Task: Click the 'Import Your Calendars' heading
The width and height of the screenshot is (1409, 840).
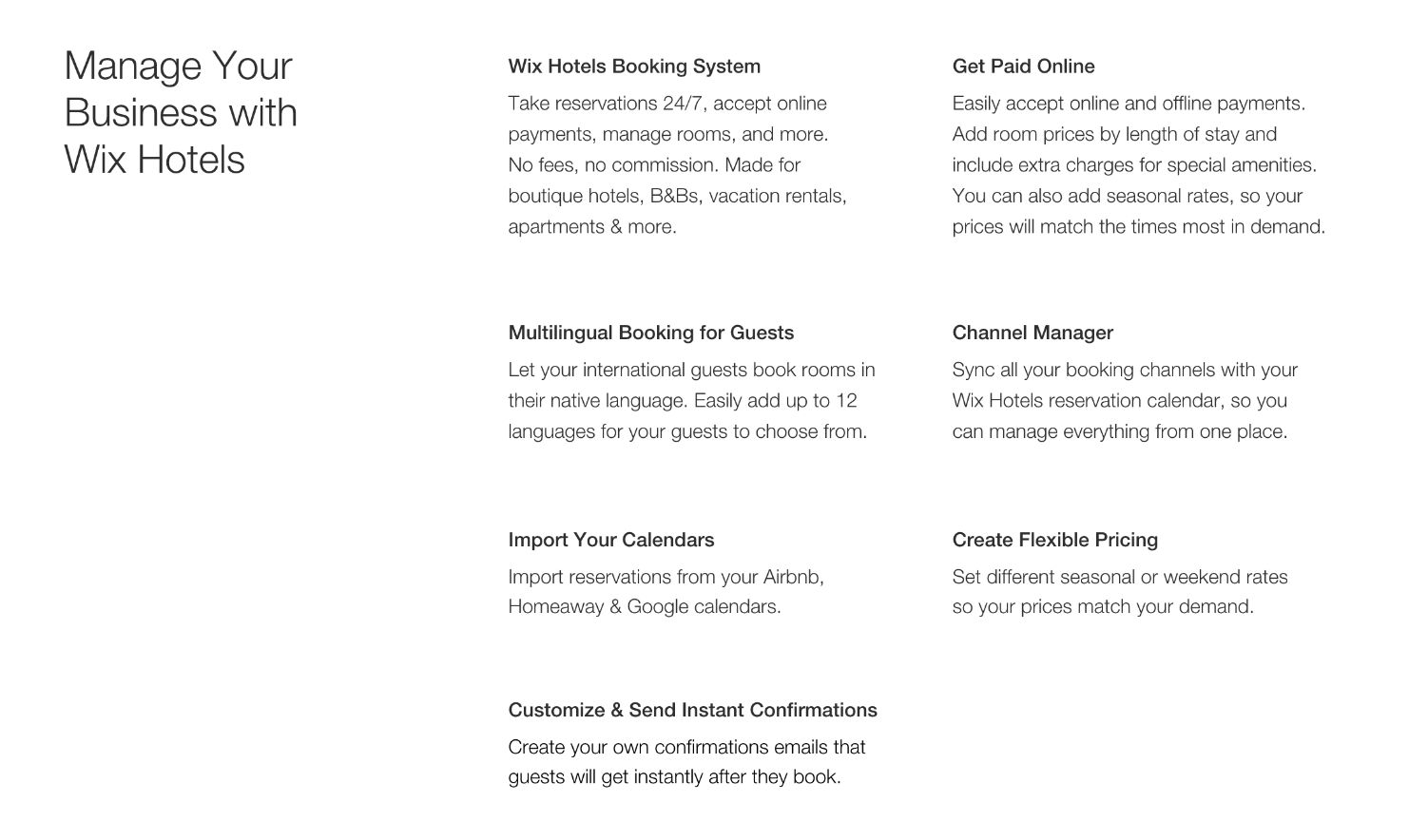Action: [610, 540]
